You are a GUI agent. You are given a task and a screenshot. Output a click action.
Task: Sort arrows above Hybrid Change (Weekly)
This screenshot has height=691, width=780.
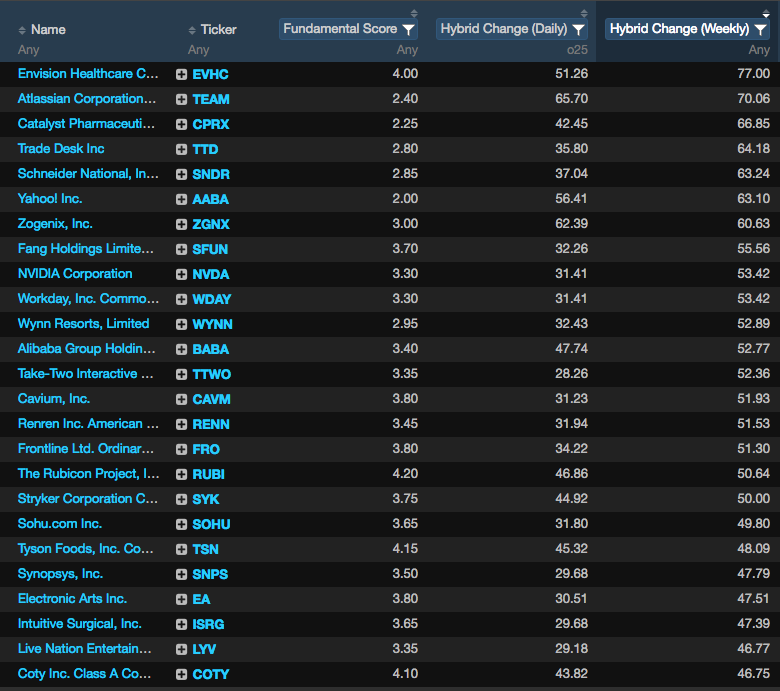point(766,13)
